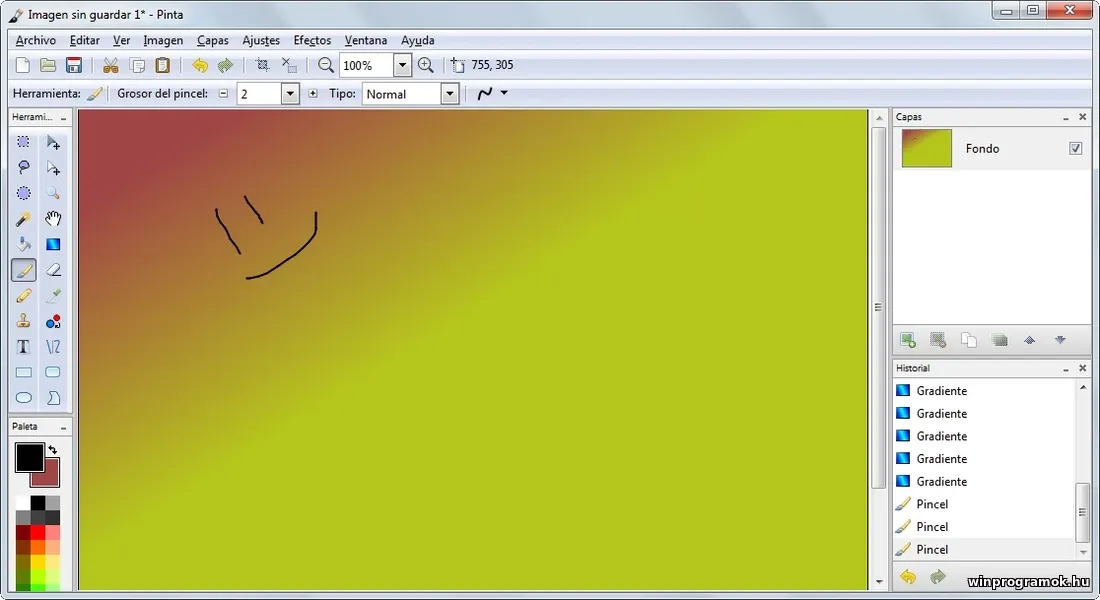
Task: Expand the zoom percentage dropdown
Action: point(402,65)
